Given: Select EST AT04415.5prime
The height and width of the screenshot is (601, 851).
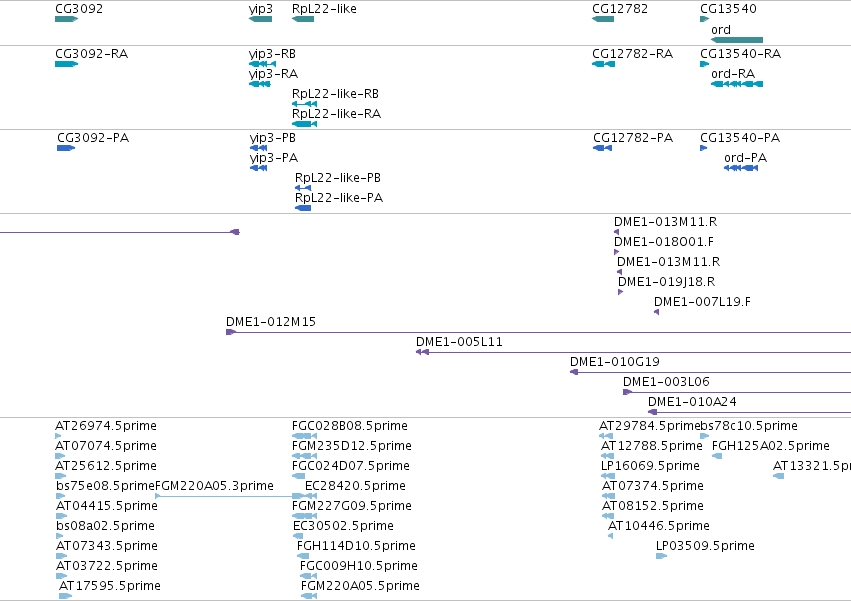Looking at the screenshot, I should click(x=61, y=516).
